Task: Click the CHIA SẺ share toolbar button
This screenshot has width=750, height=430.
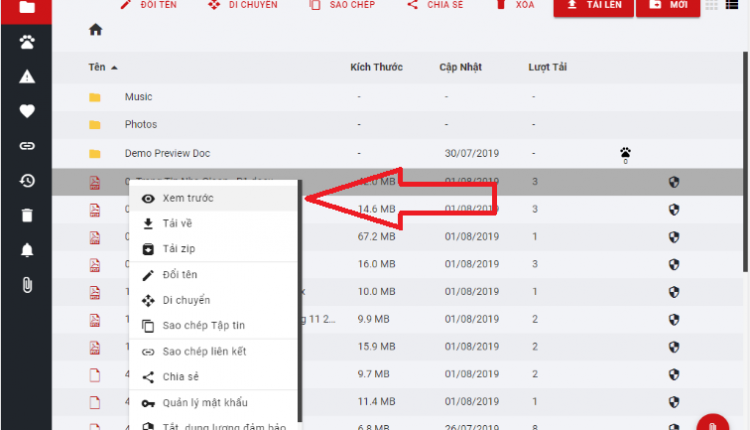Action: pyautogui.click(x=435, y=5)
